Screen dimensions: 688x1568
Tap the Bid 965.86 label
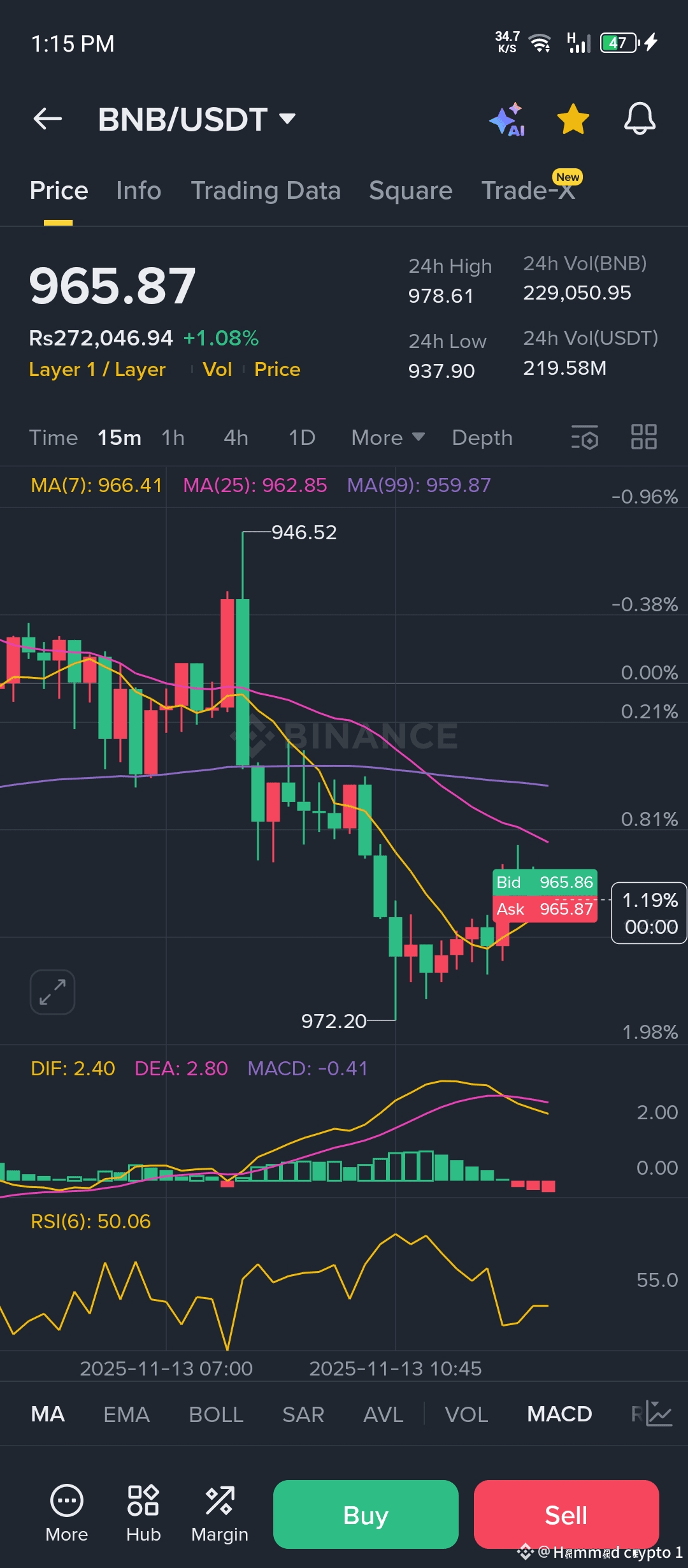(x=545, y=882)
